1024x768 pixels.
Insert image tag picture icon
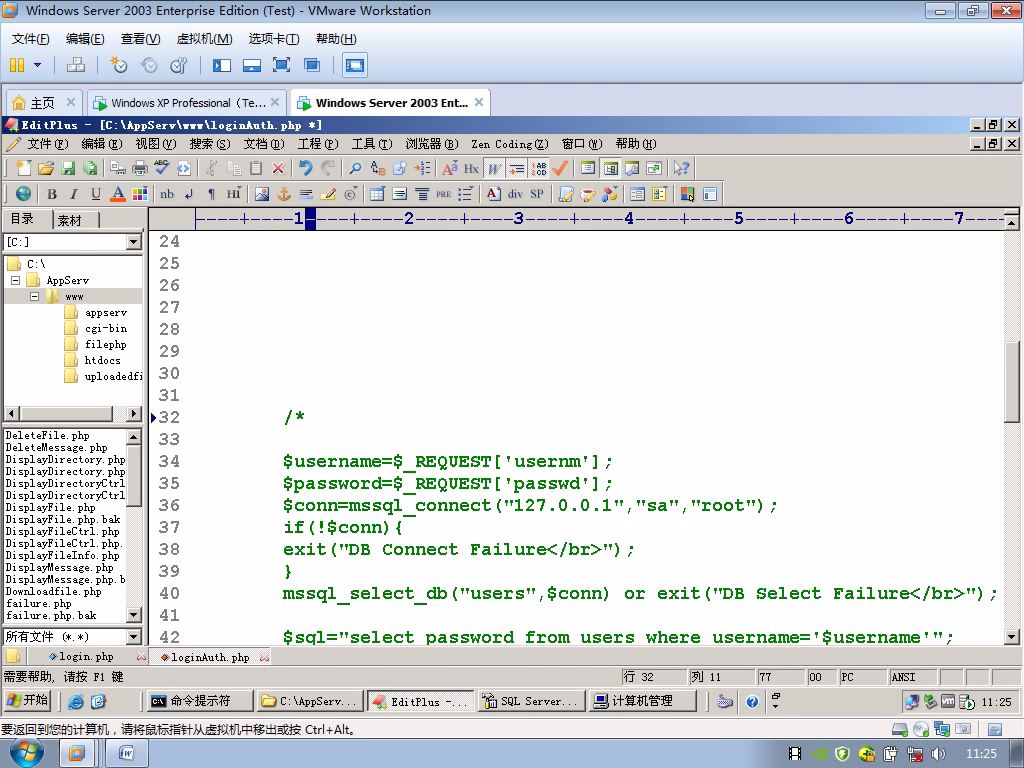(262, 193)
